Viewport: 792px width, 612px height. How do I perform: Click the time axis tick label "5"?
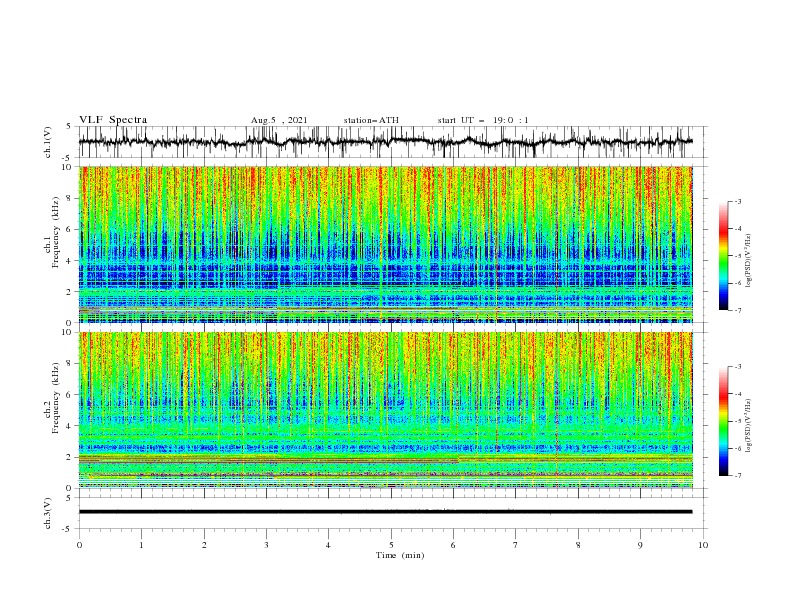click(x=391, y=545)
